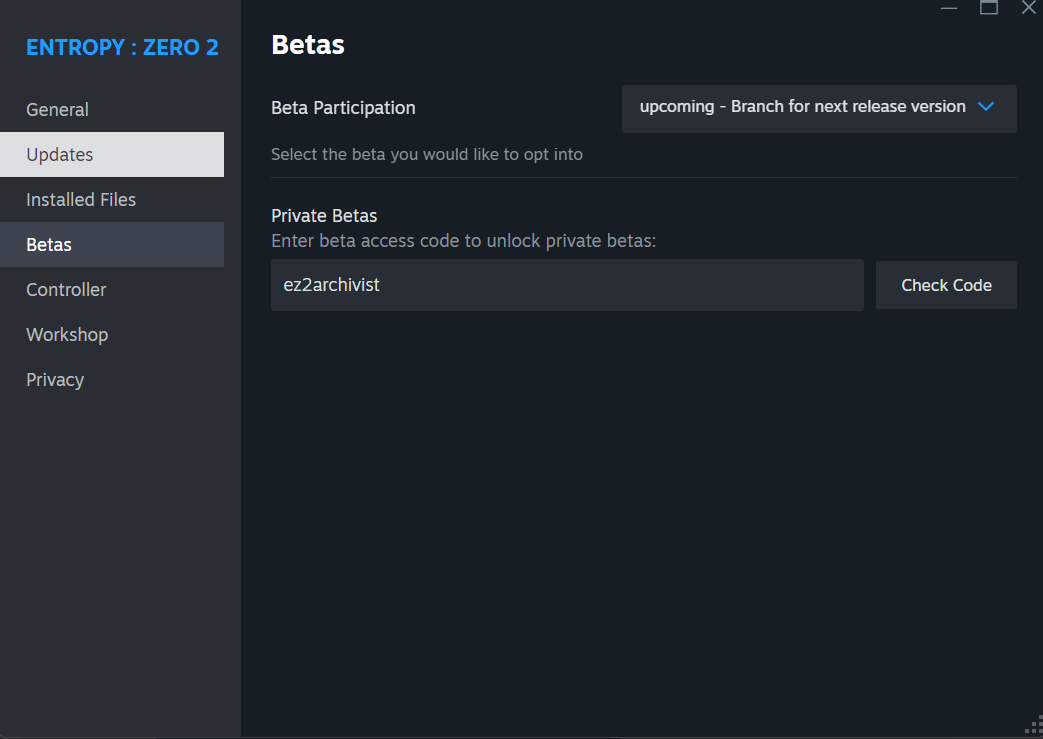Image resolution: width=1043 pixels, height=739 pixels.
Task: Open the General settings tab
Action: (x=57, y=110)
